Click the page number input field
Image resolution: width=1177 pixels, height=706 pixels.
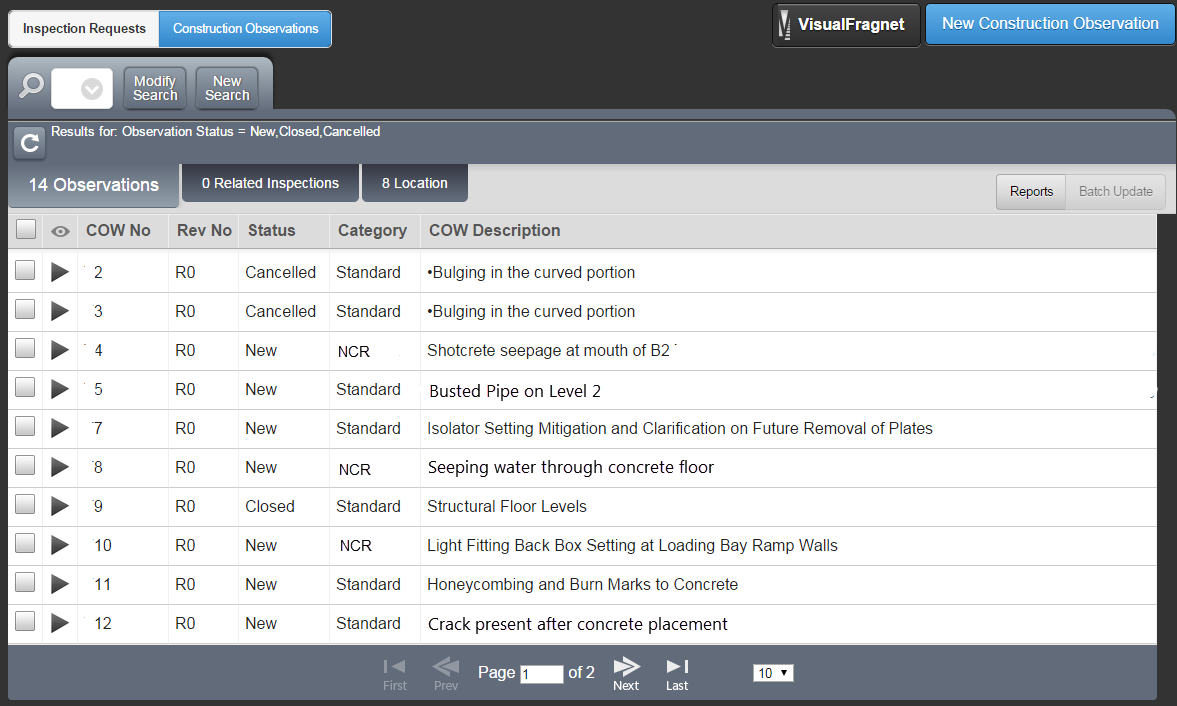click(541, 674)
